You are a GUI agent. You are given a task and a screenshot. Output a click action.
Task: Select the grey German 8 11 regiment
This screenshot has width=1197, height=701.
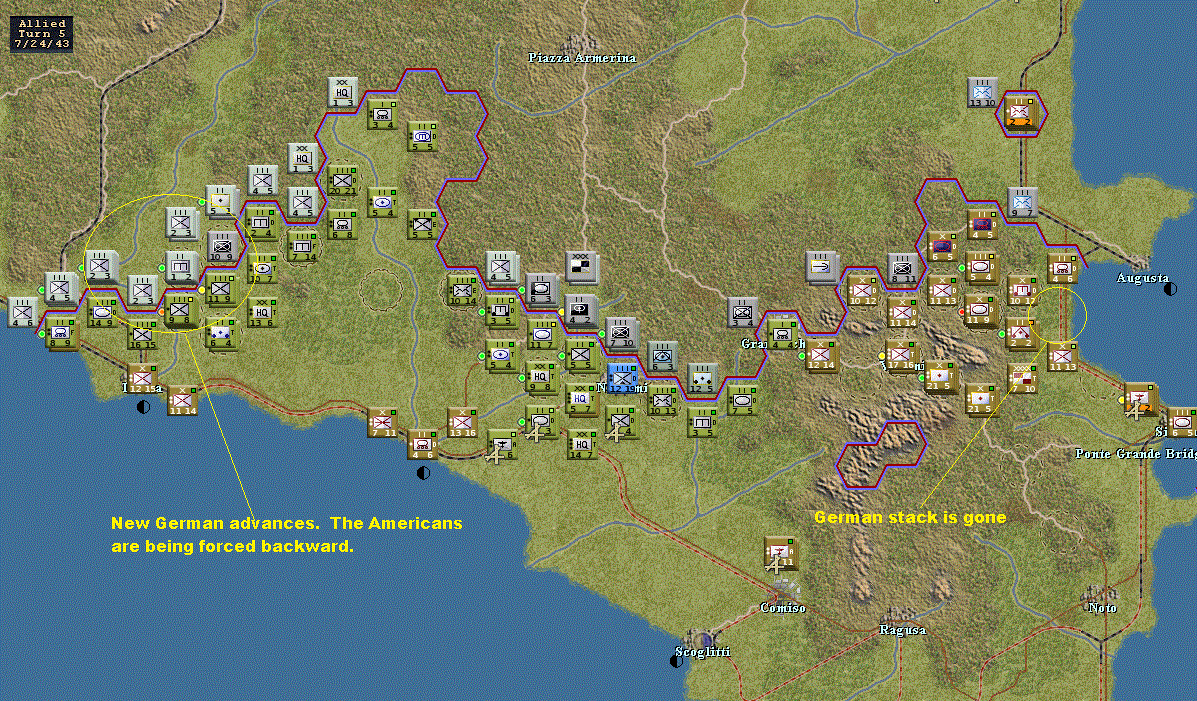[902, 269]
